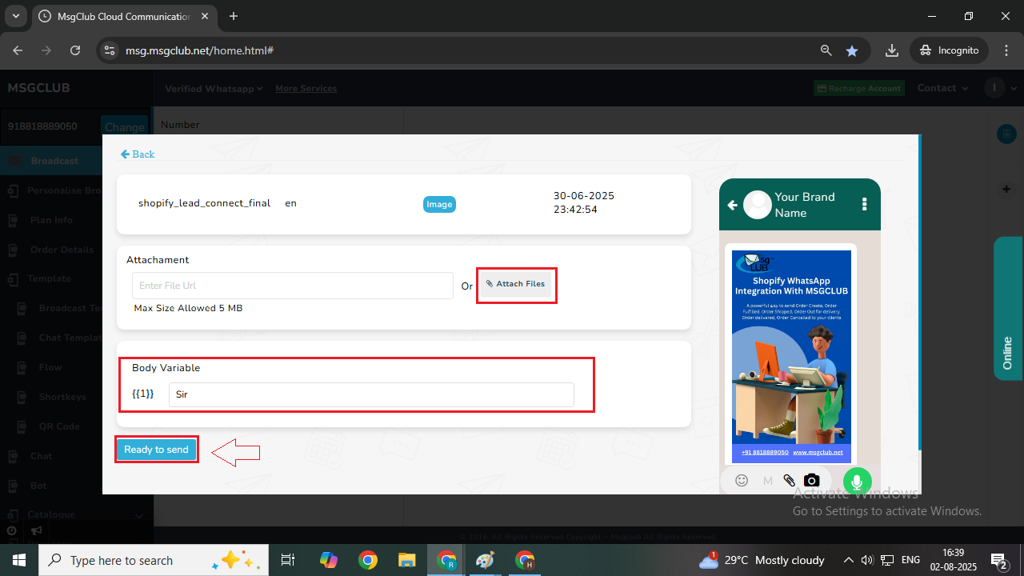Click the profile avatar in the app header
The width and height of the screenshot is (1024, 576).
pyautogui.click(x=994, y=88)
